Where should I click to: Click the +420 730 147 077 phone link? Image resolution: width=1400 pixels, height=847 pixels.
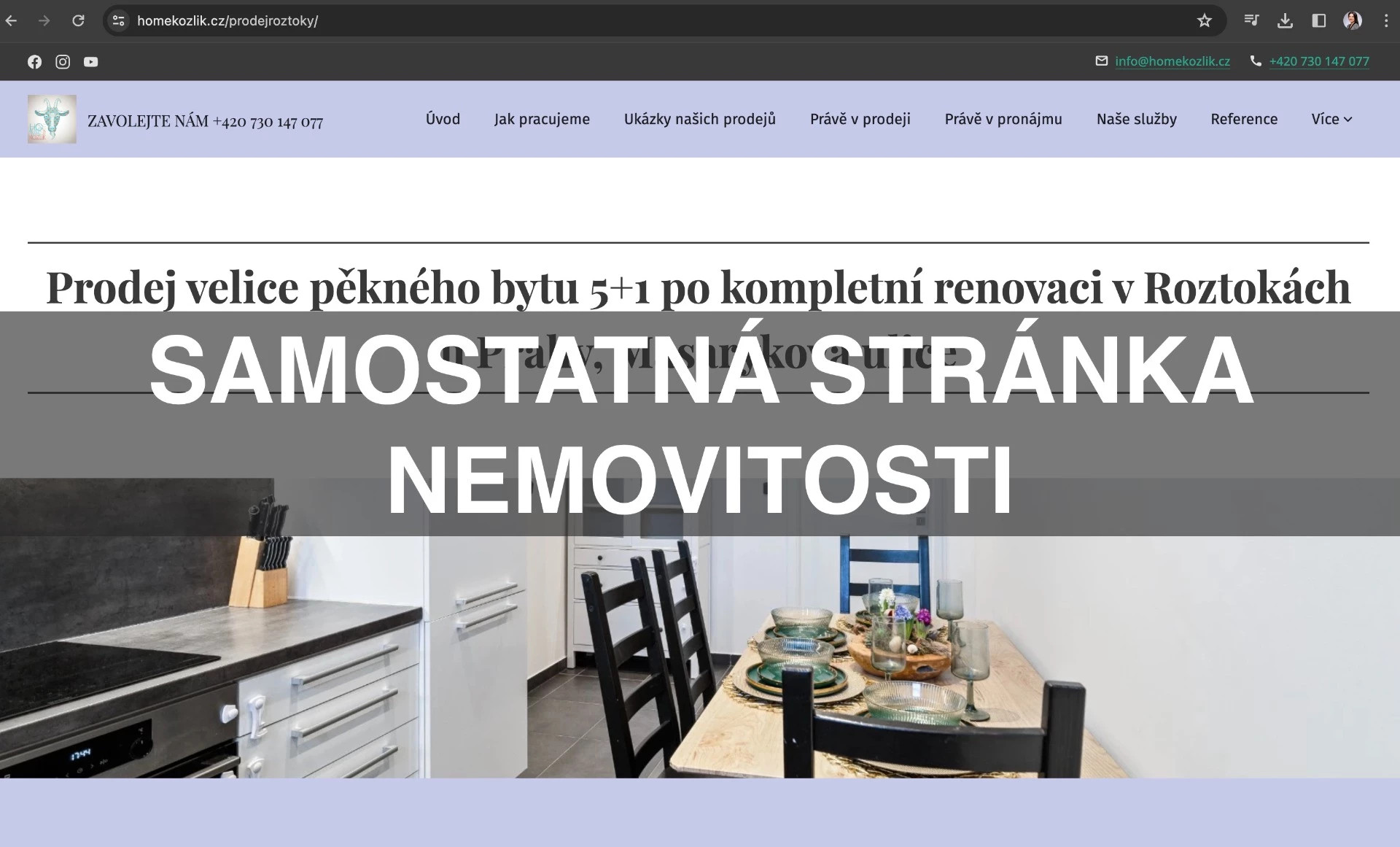coord(1318,61)
